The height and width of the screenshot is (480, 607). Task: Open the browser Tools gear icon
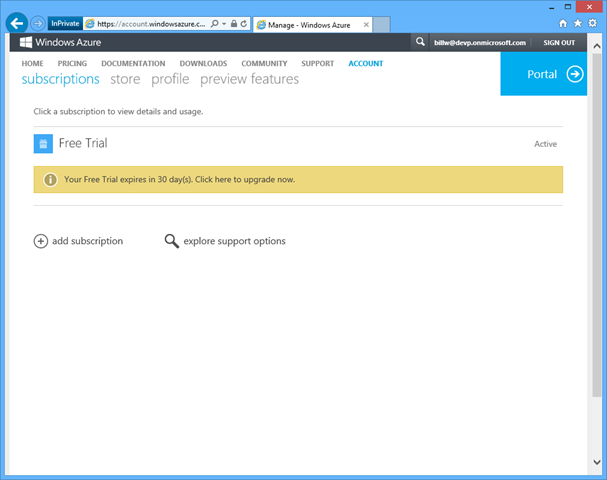593,22
